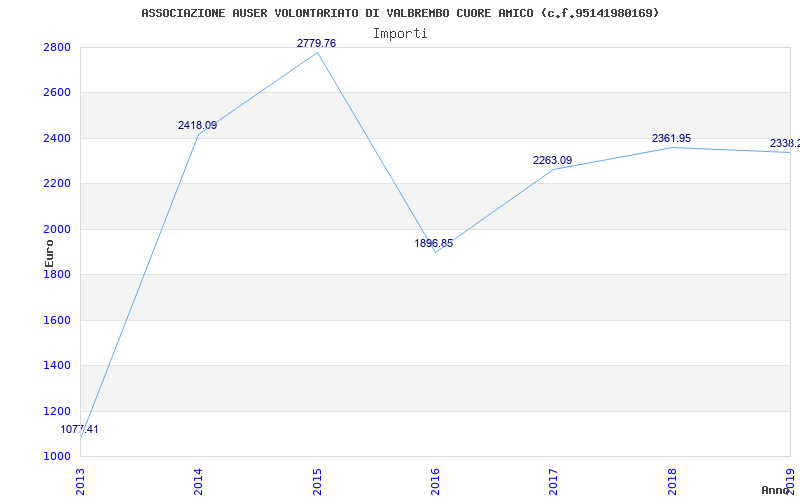Click the x-axis year 2013

(80, 481)
